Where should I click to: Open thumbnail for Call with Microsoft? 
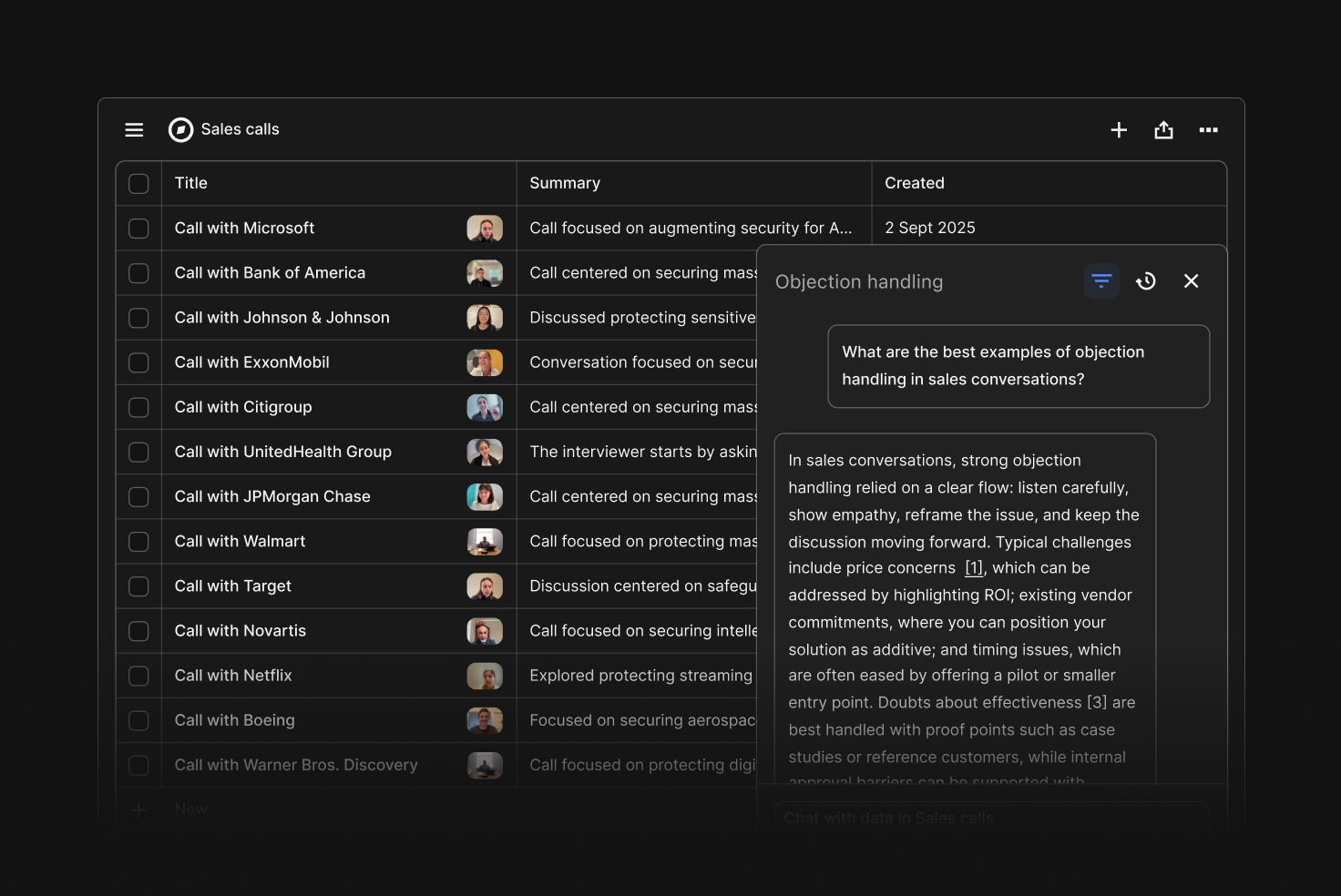pyautogui.click(x=485, y=229)
